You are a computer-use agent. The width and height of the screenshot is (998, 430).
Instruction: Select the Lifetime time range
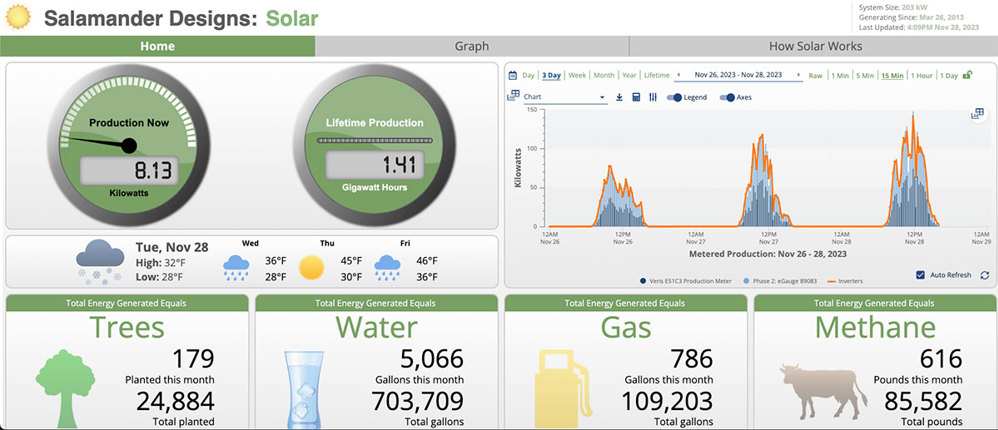pos(657,75)
